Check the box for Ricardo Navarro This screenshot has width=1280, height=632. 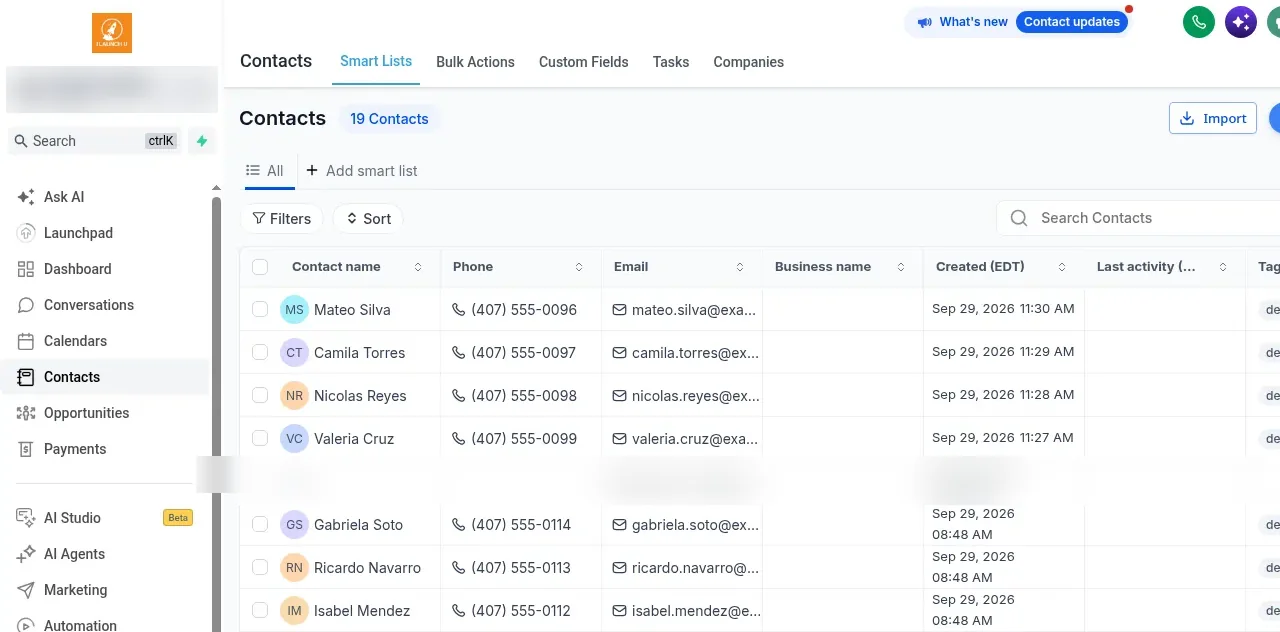tap(260, 568)
